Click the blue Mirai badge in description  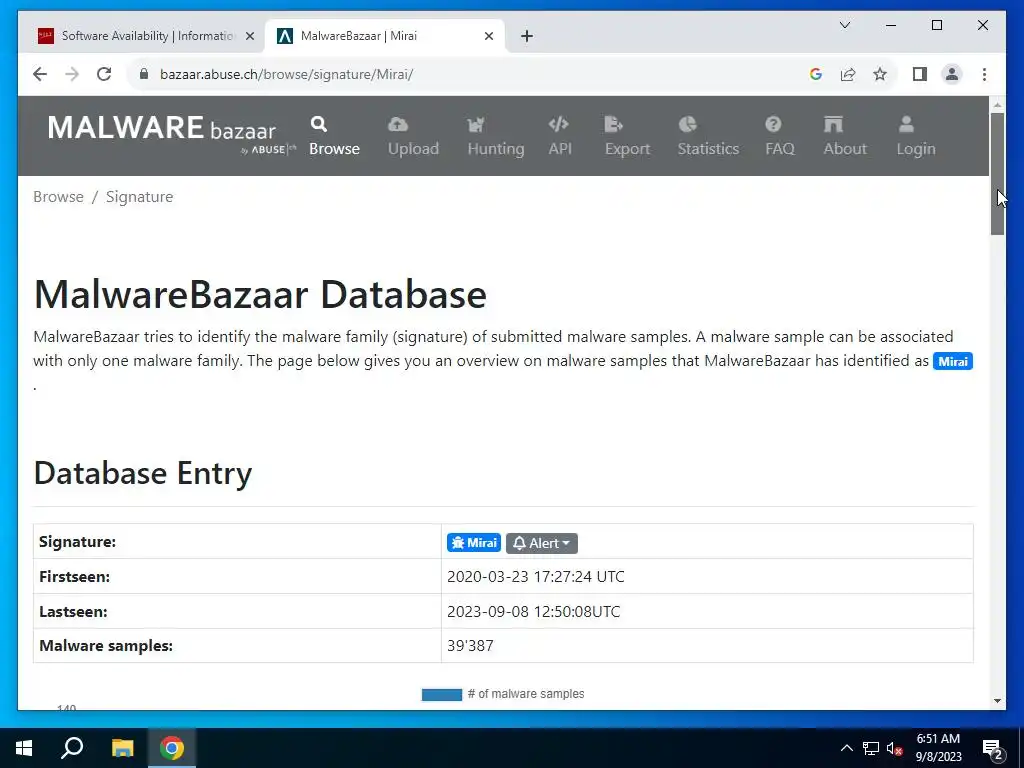952,361
